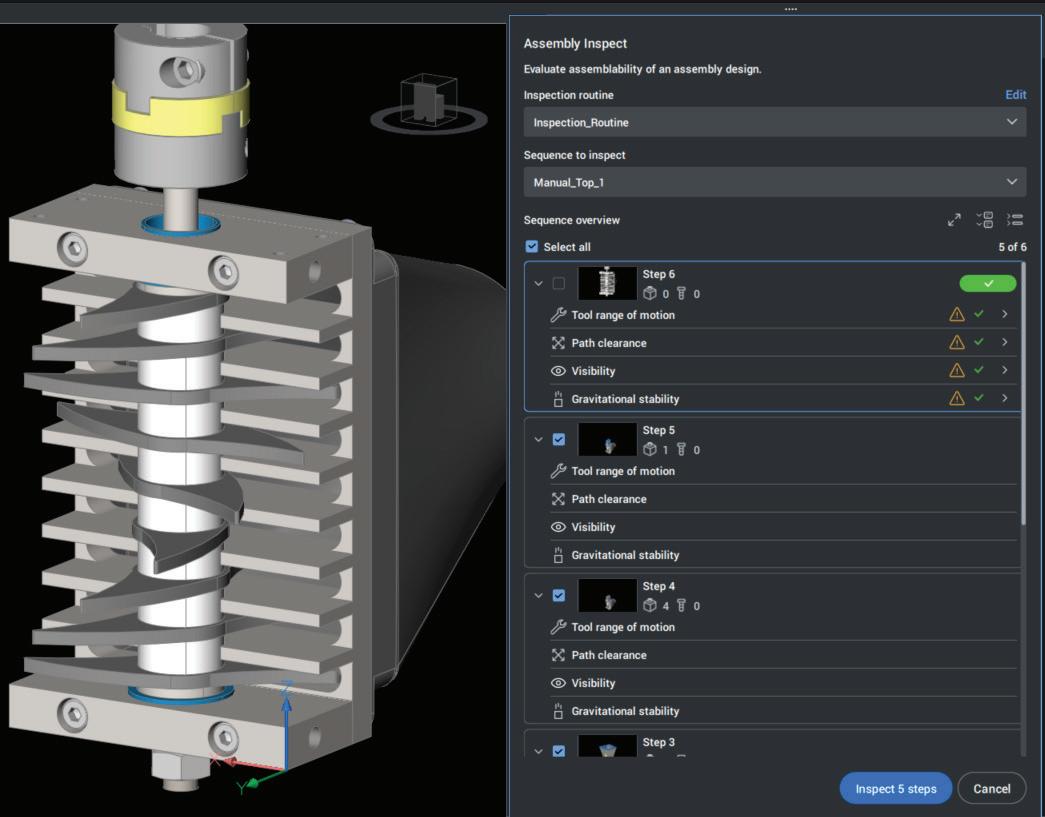
Task: Click Edit link next to Inspection routine
Action: coord(1015,95)
